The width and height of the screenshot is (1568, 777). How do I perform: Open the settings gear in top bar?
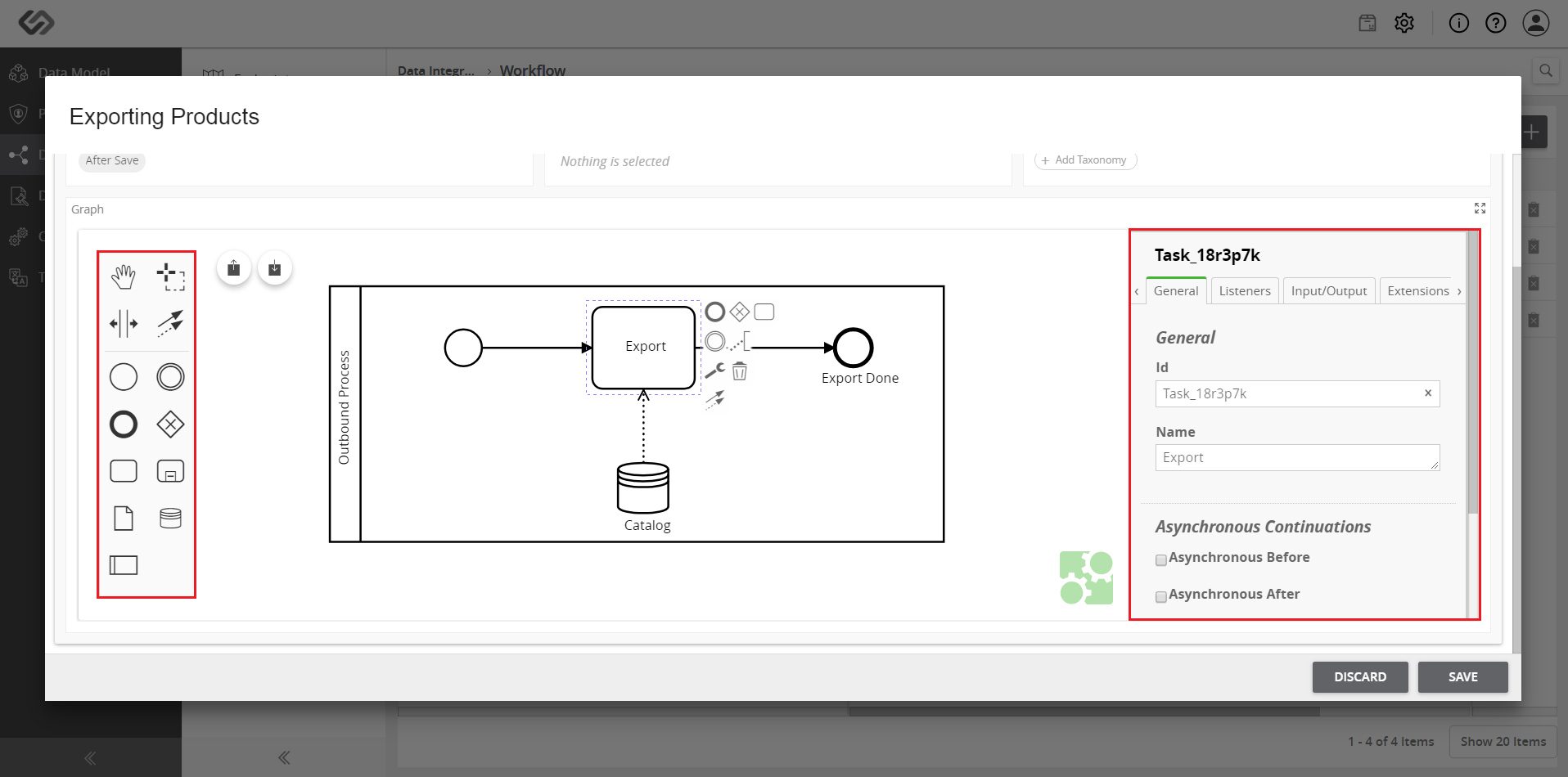click(x=1404, y=23)
